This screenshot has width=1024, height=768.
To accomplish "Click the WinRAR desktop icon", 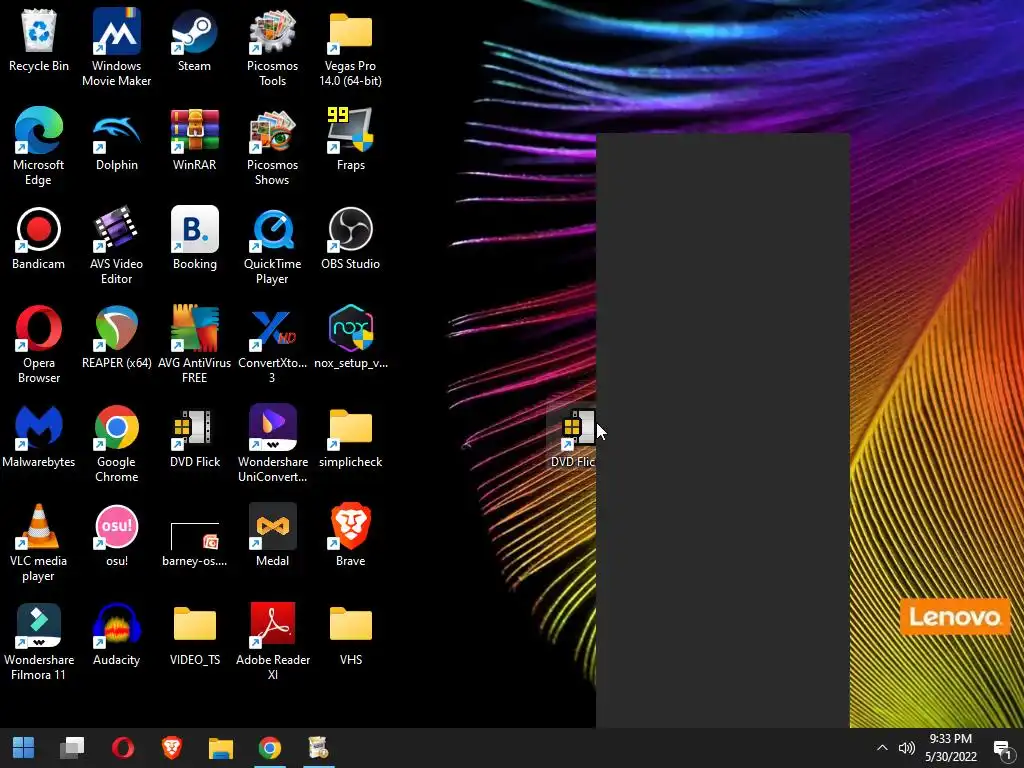I will click(194, 140).
